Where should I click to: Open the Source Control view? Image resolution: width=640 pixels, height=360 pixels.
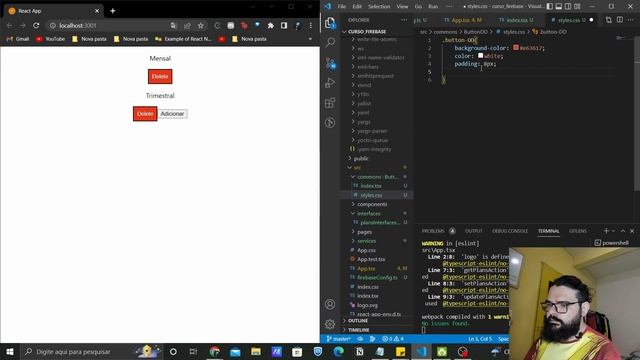click(330, 63)
